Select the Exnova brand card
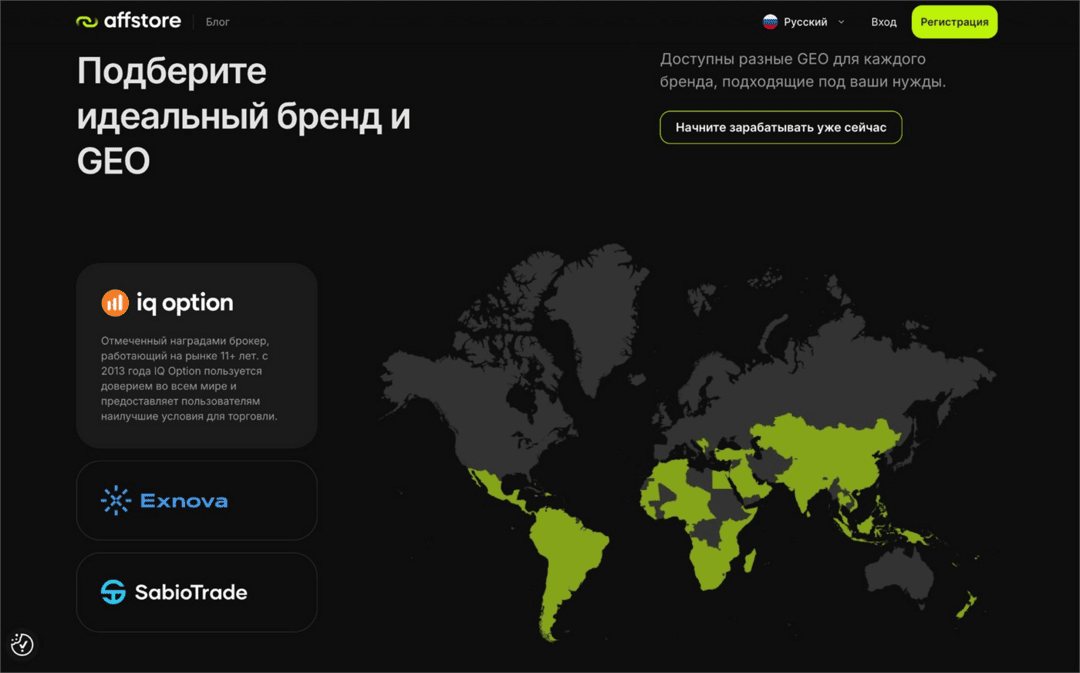The image size is (1080, 673). tap(197, 501)
